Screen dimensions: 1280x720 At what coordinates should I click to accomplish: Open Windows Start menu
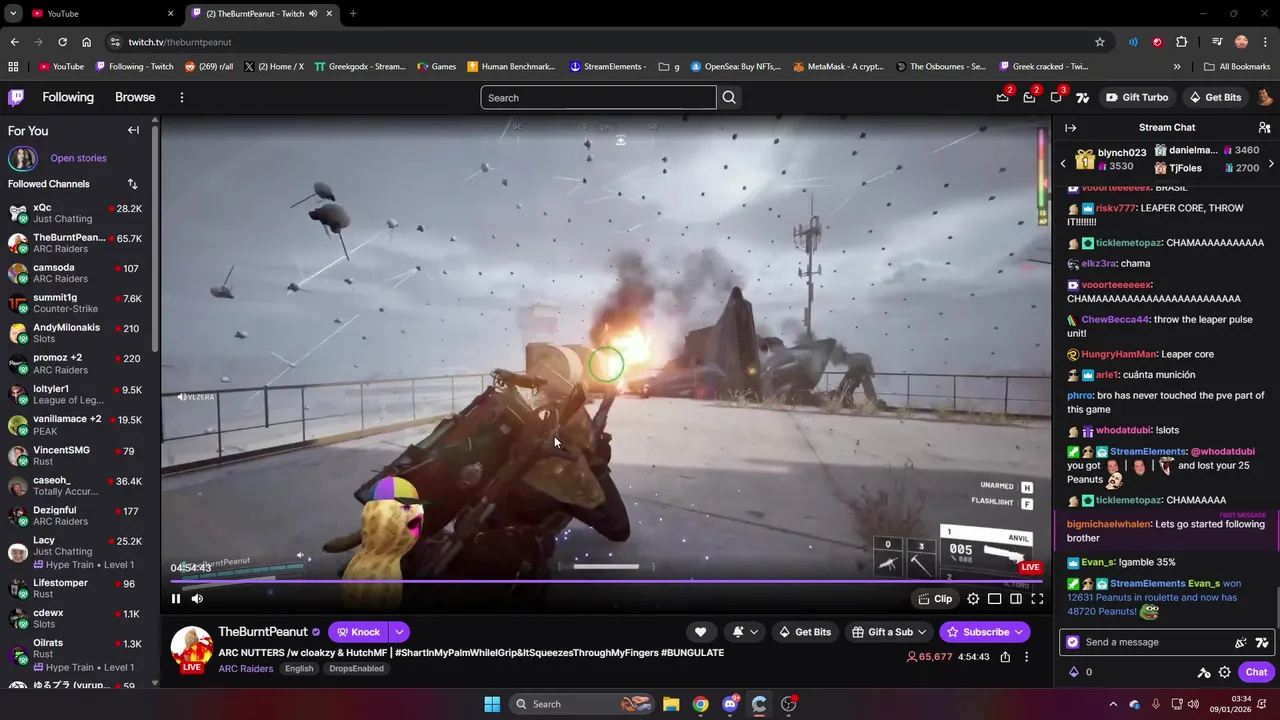tap(492, 704)
